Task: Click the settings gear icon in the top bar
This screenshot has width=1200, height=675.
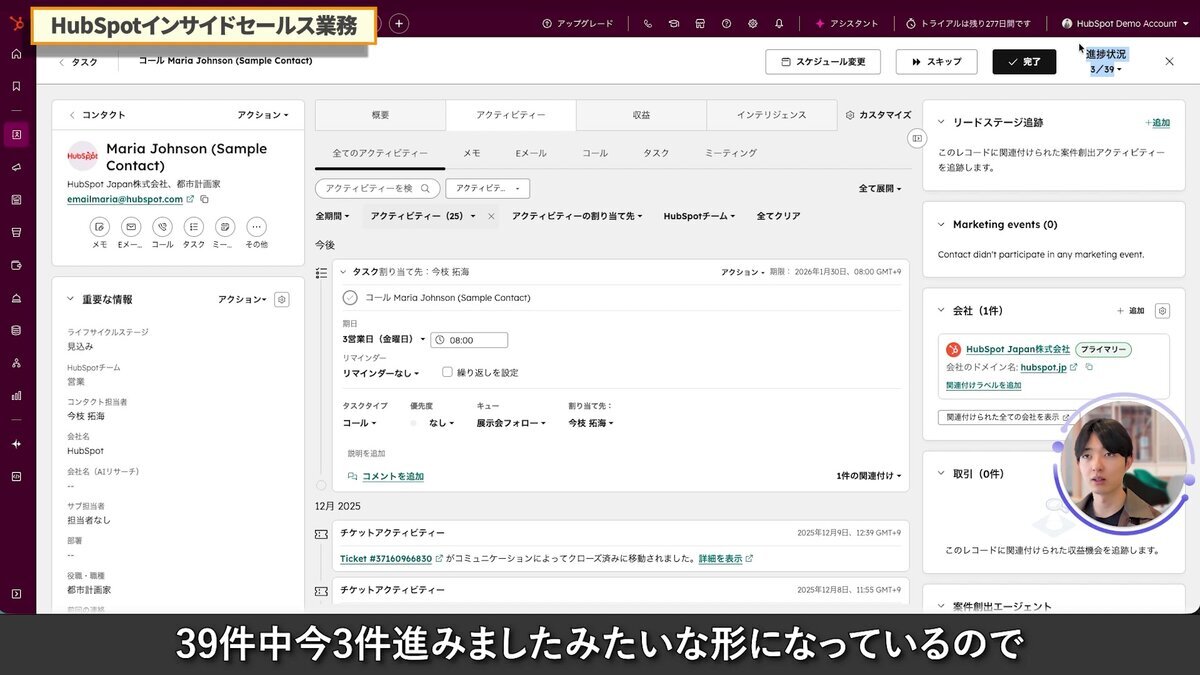Action: 753,22
